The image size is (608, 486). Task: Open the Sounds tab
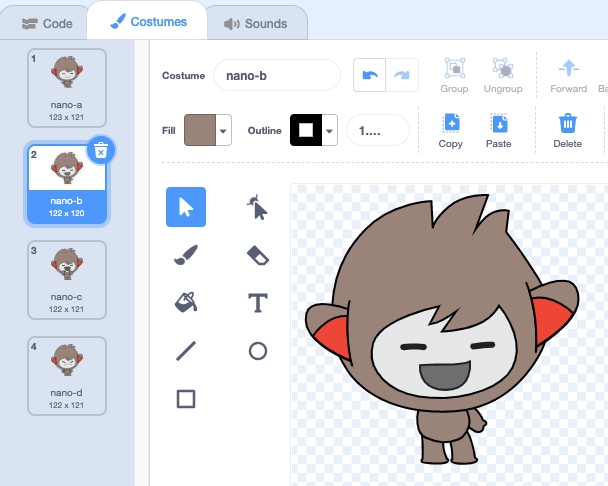pos(255,22)
